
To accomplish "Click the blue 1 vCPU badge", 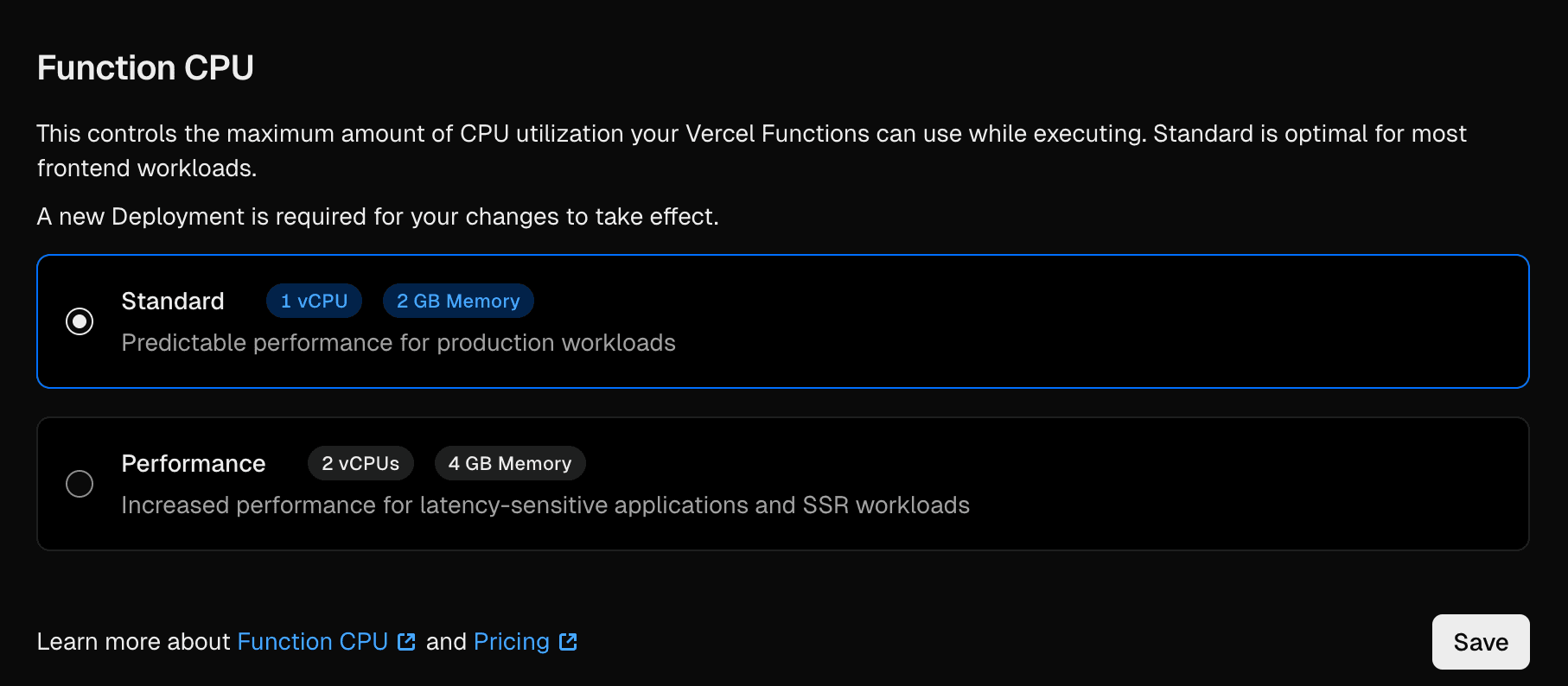I will coord(313,301).
